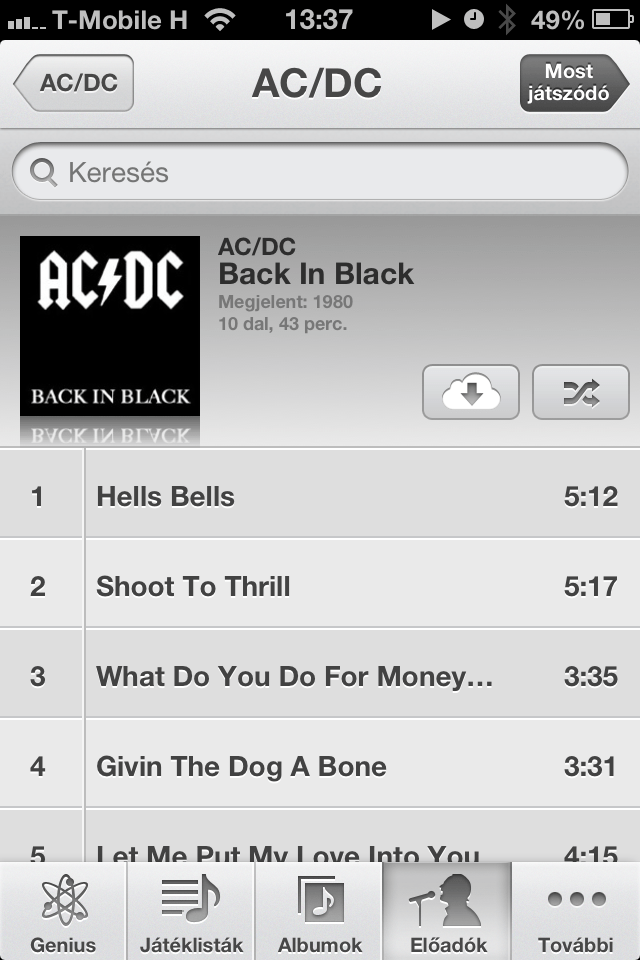Viewport: 640px width, 960px height.
Task: Play track 5 Let Me Put My Love
Action: (320, 836)
